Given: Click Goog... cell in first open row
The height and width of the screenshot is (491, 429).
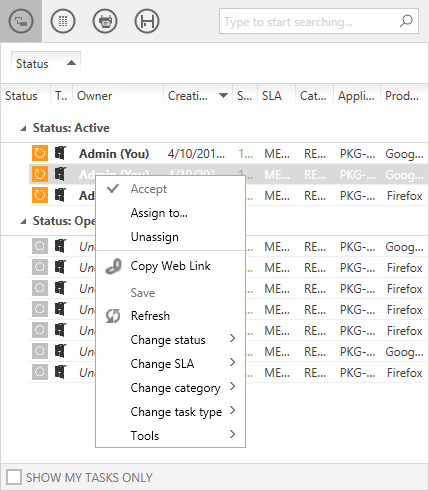Looking at the screenshot, I should pos(404,247).
